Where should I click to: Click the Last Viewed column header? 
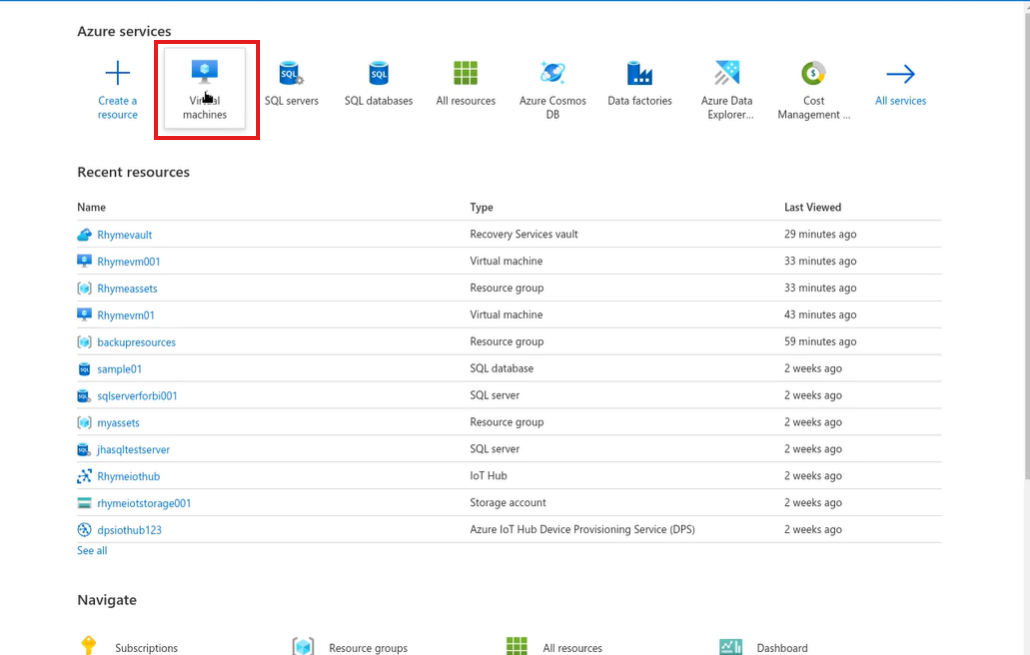[813, 207]
